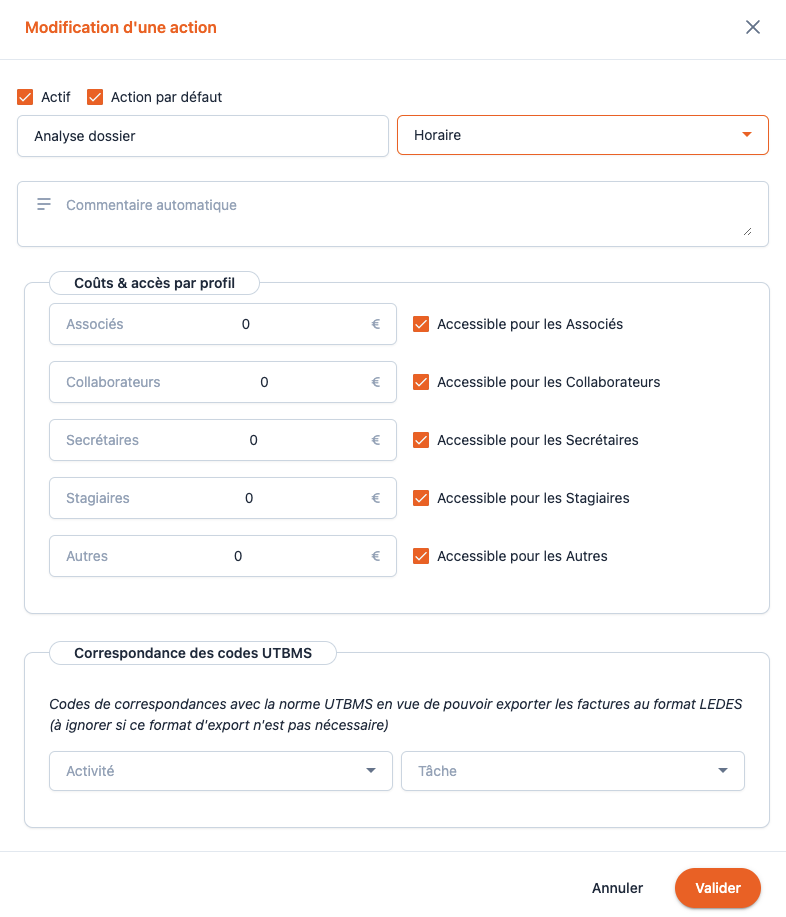Click the Analyse dossier name field
Image resolution: width=786 pixels, height=917 pixels.
202,136
